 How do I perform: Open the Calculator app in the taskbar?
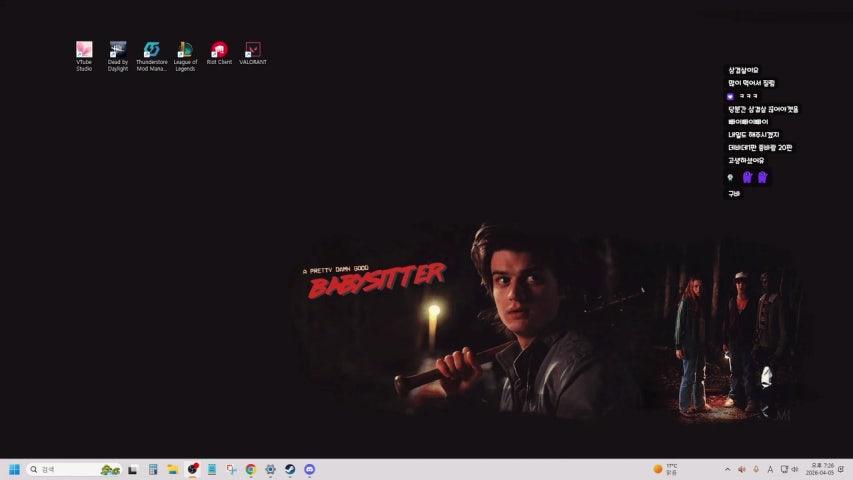coord(153,469)
